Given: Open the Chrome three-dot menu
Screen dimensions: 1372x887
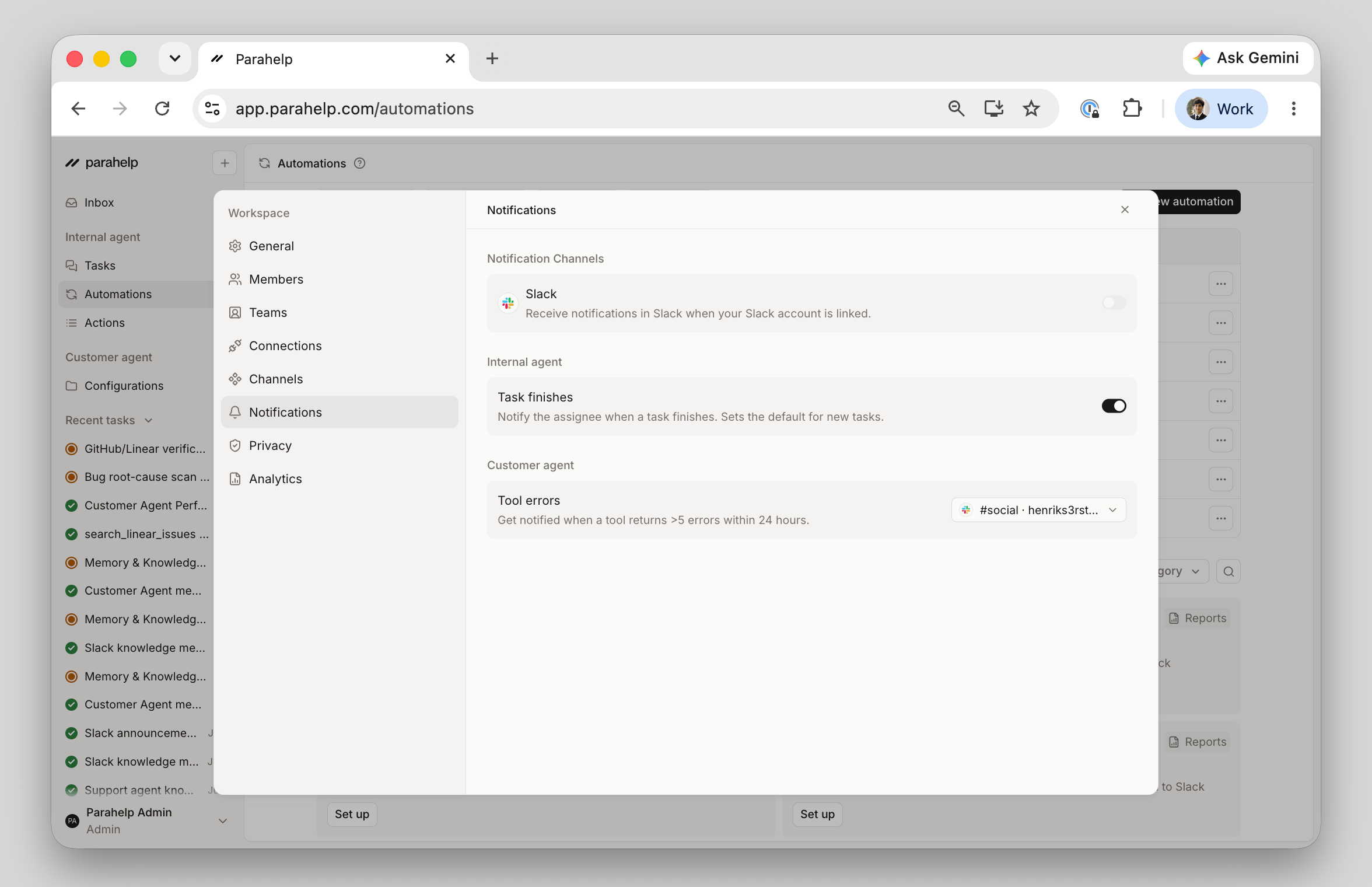Looking at the screenshot, I should tap(1293, 109).
